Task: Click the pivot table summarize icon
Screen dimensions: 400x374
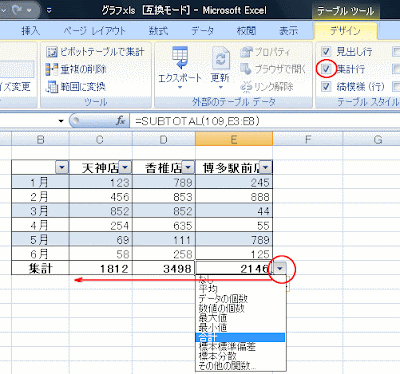Action: (x=52, y=52)
